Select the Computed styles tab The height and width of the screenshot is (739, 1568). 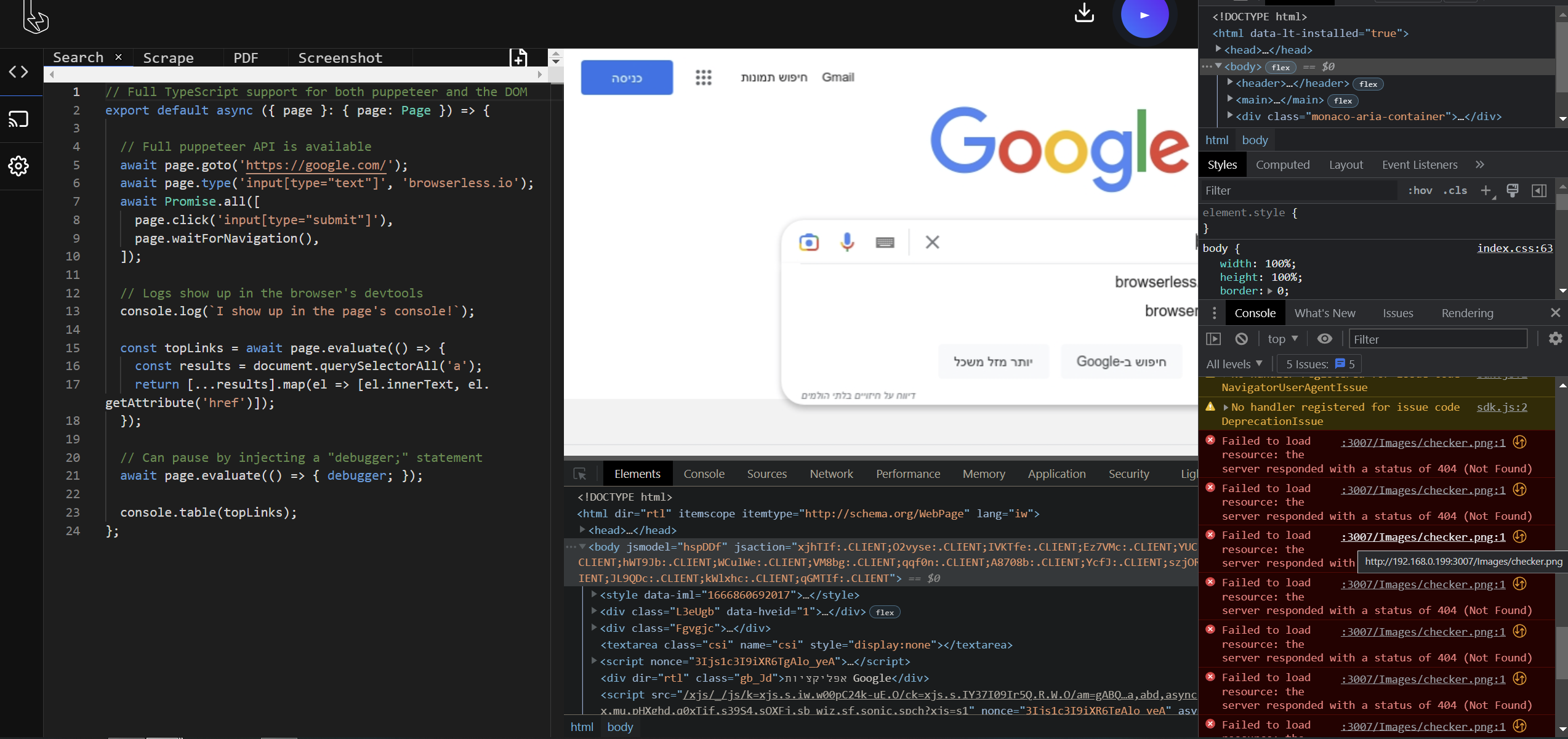[x=1282, y=164]
